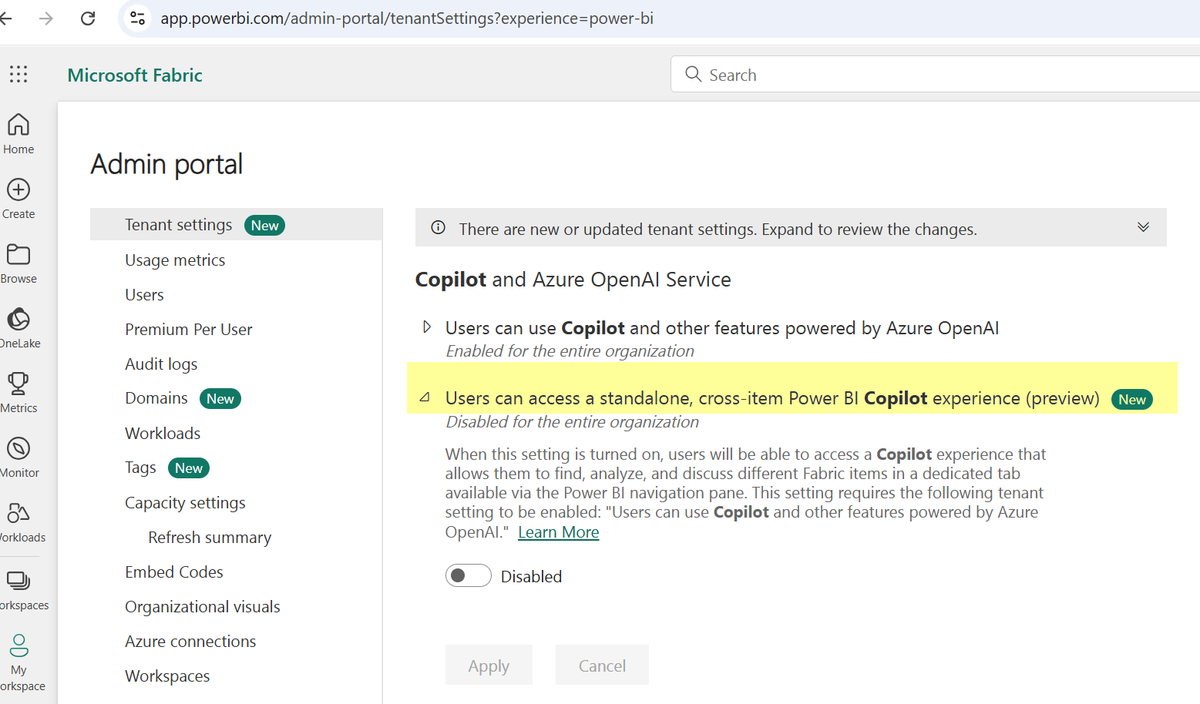The width and height of the screenshot is (1200, 704).
Task: Go to Home in the navigation pane
Action: (18, 134)
